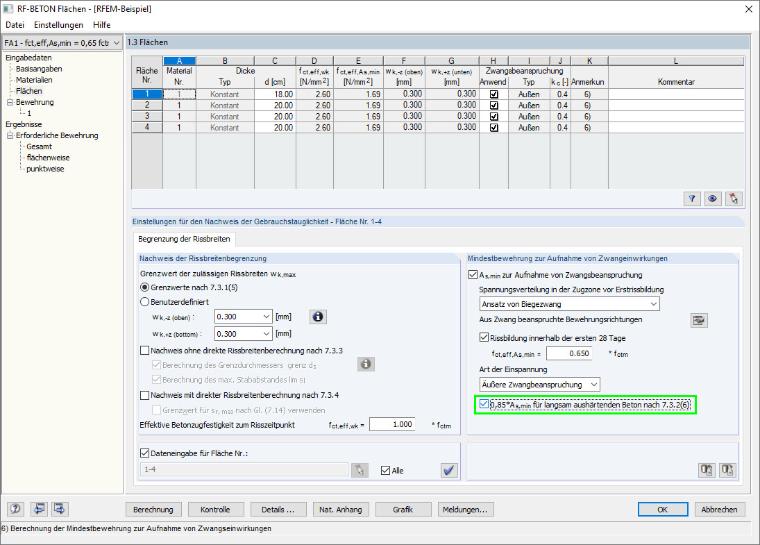The image size is (760, 545).
Task: Select 'Benutzerdefiniert' radio button
Action: [144, 302]
